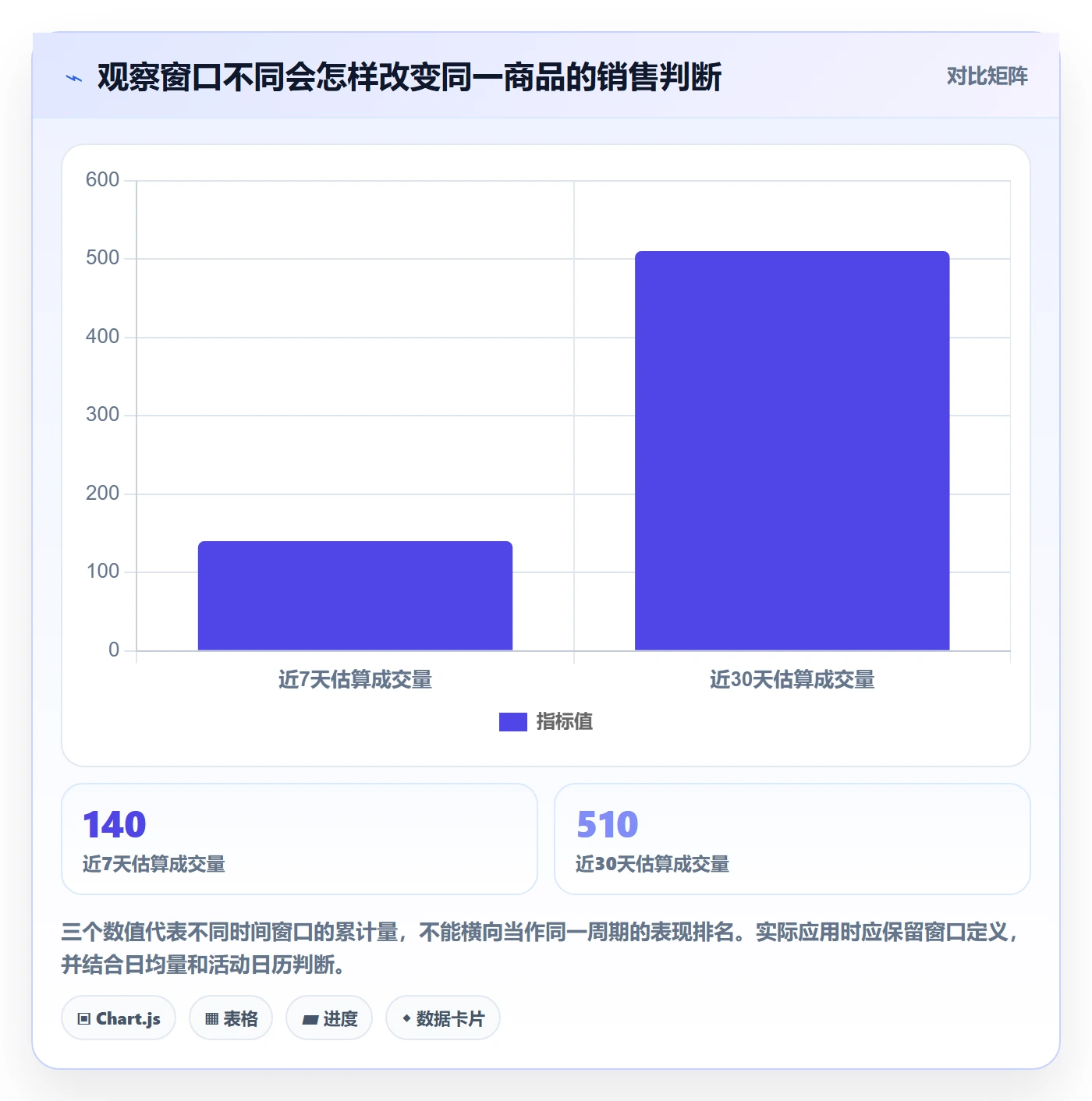The width and height of the screenshot is (1092, 1101).
Task: Click the 500 y-axis tick label
Action: [x=102, y=258]
